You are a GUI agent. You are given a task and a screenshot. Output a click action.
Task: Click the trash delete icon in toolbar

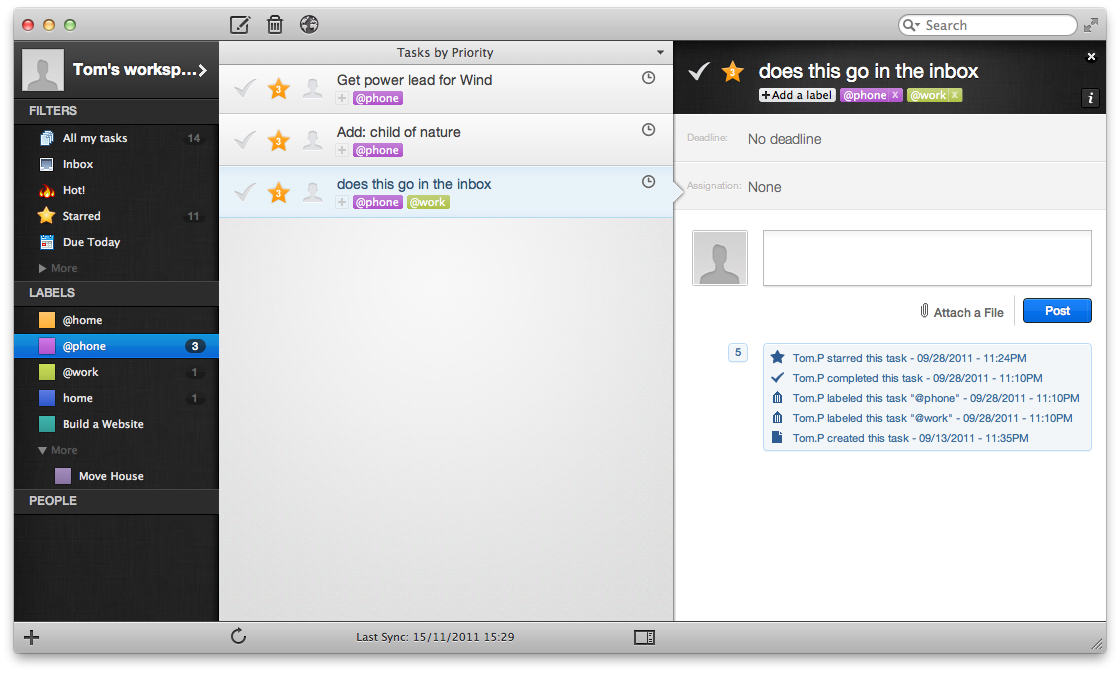click(275, 25)
